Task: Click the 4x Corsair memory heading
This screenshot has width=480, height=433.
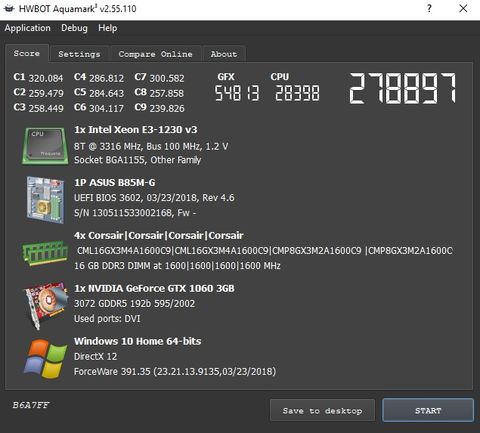Action: tap(159, 235)
